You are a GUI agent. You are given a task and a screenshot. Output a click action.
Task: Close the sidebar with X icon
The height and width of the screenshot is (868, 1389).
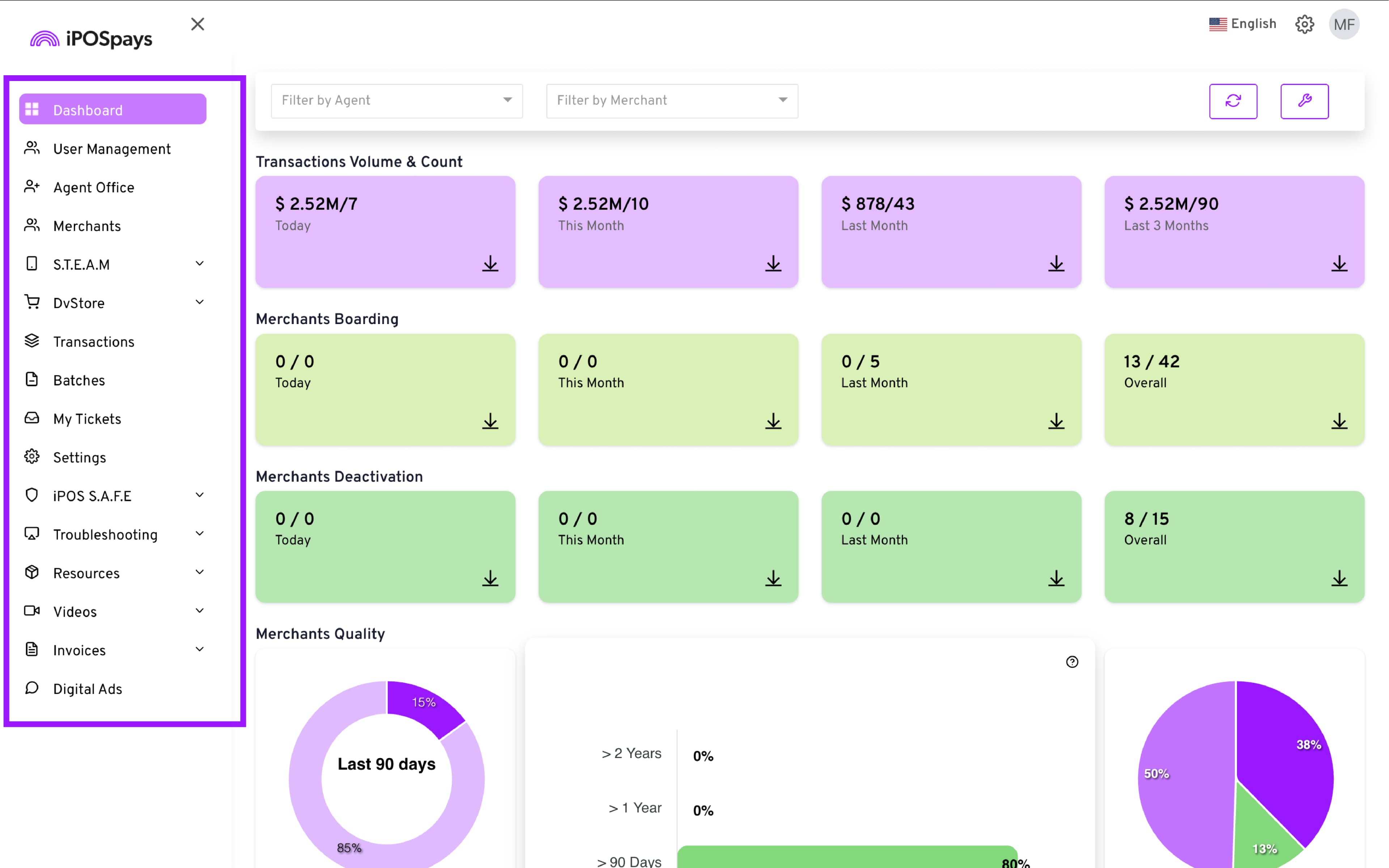tap(197, 24)
